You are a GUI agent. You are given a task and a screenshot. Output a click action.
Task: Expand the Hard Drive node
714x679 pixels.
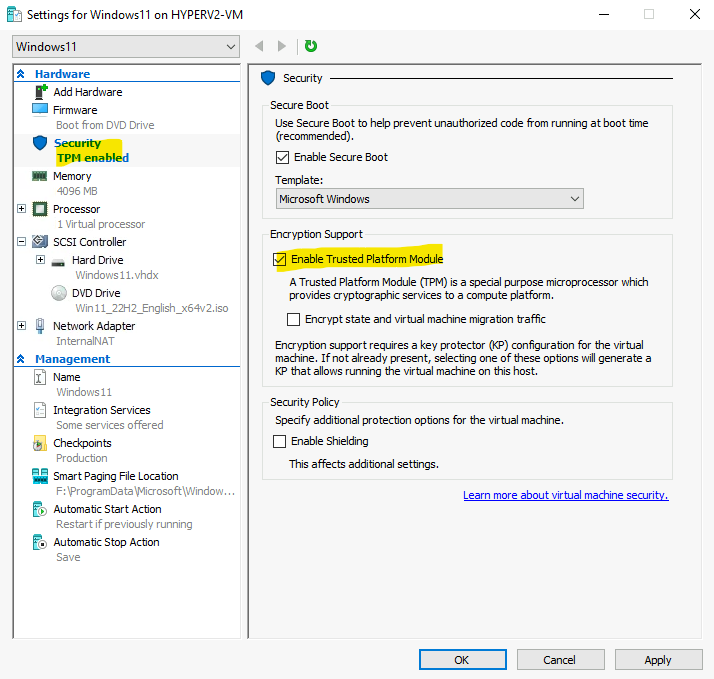tap(41, 260)
